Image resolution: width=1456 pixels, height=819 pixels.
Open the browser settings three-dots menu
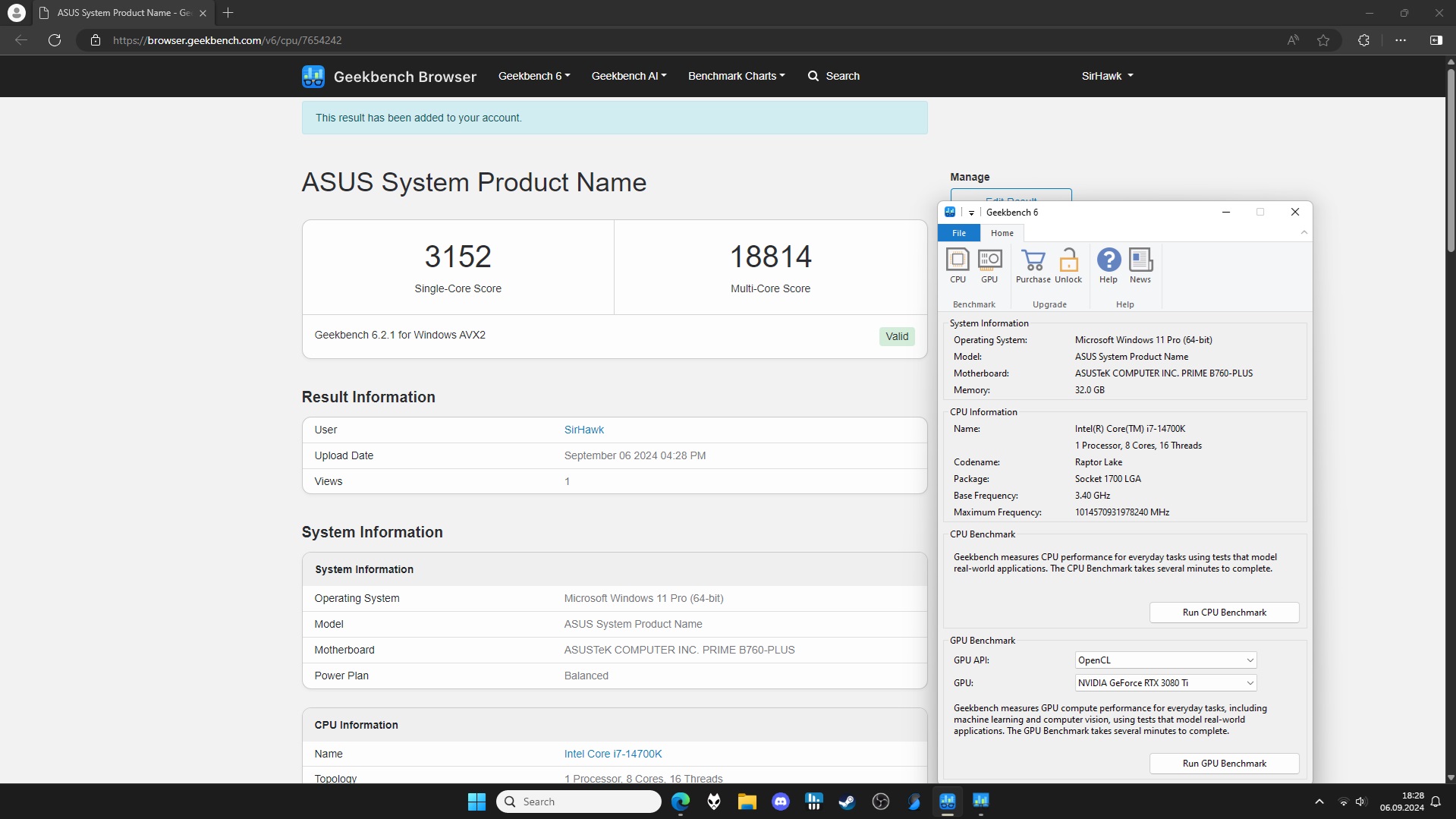click(1401, 40)
